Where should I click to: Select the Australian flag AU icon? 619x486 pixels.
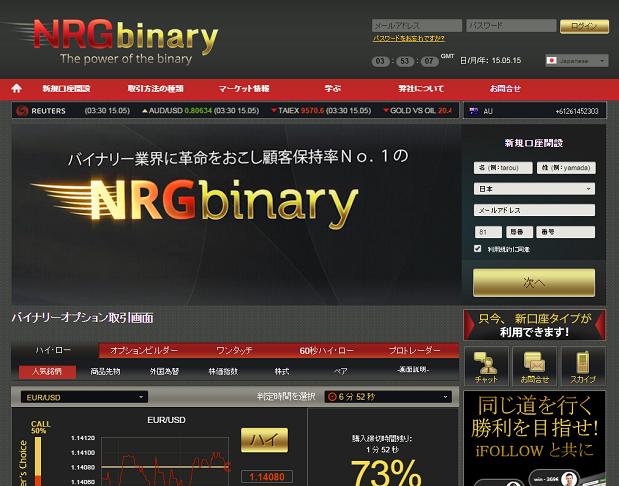click(x=473, y=111)
